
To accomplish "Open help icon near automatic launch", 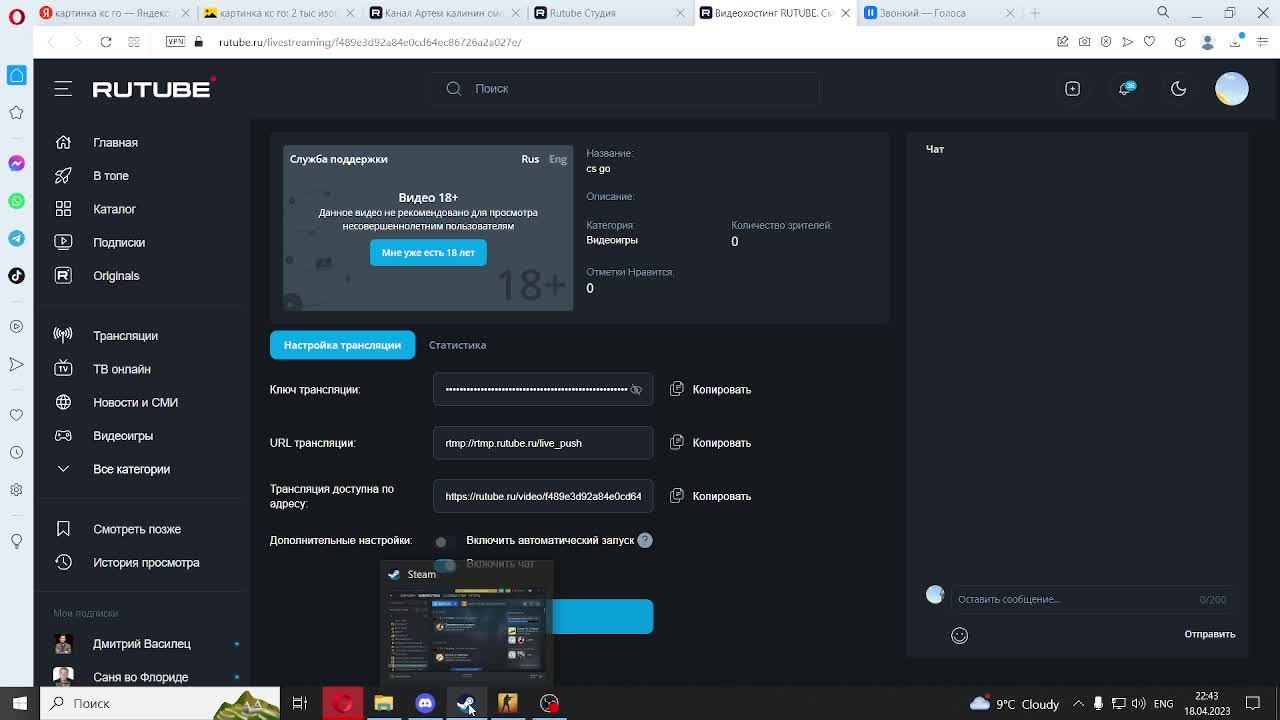I will (645, 540).
